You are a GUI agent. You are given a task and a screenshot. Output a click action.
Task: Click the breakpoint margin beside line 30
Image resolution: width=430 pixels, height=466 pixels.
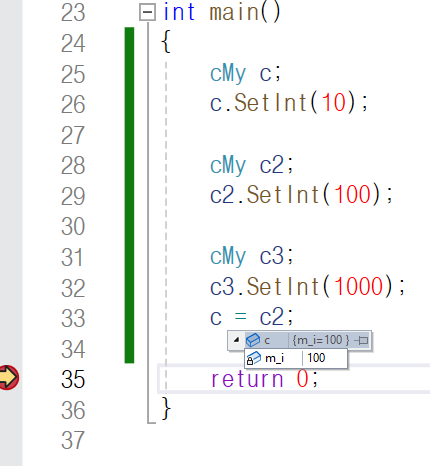[11, 227]
